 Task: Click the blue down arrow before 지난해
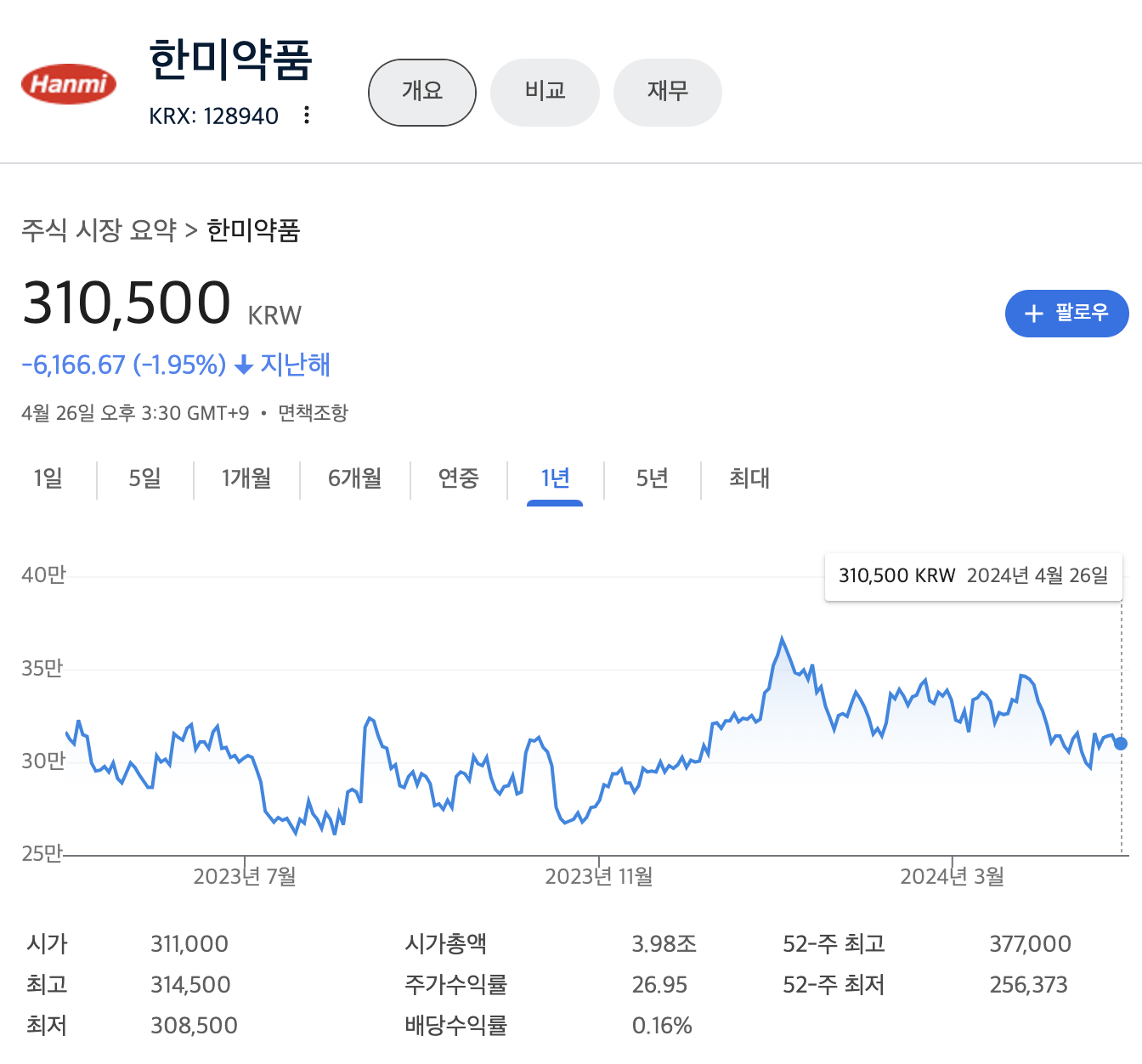244,365
